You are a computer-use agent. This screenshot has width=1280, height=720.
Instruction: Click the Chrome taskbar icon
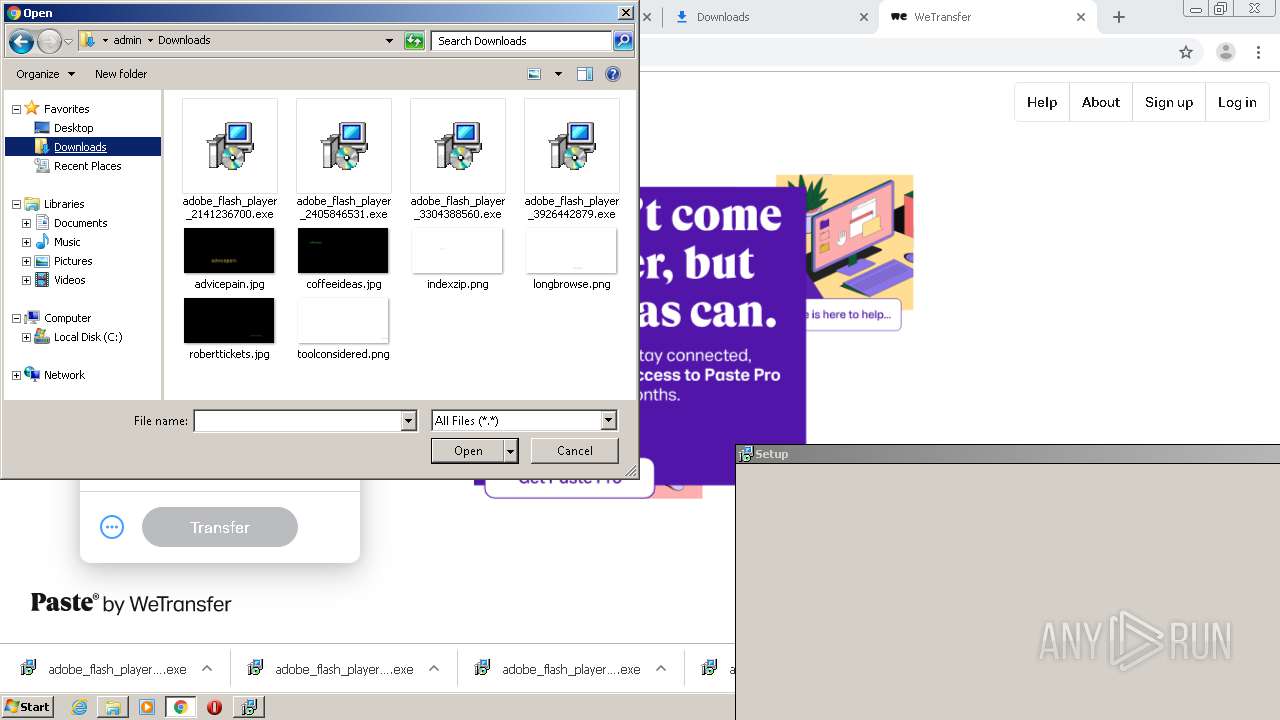point(180,707)
